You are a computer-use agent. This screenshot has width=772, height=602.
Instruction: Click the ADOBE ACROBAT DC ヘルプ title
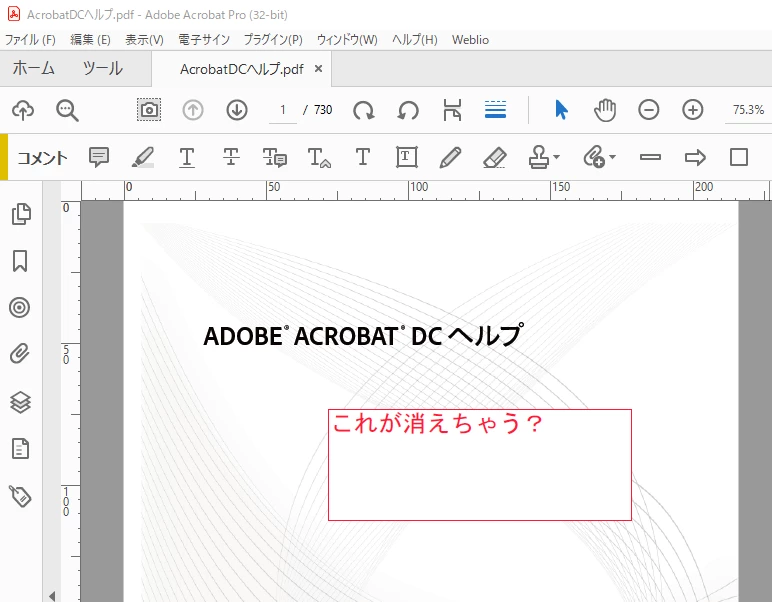point(363,336)
